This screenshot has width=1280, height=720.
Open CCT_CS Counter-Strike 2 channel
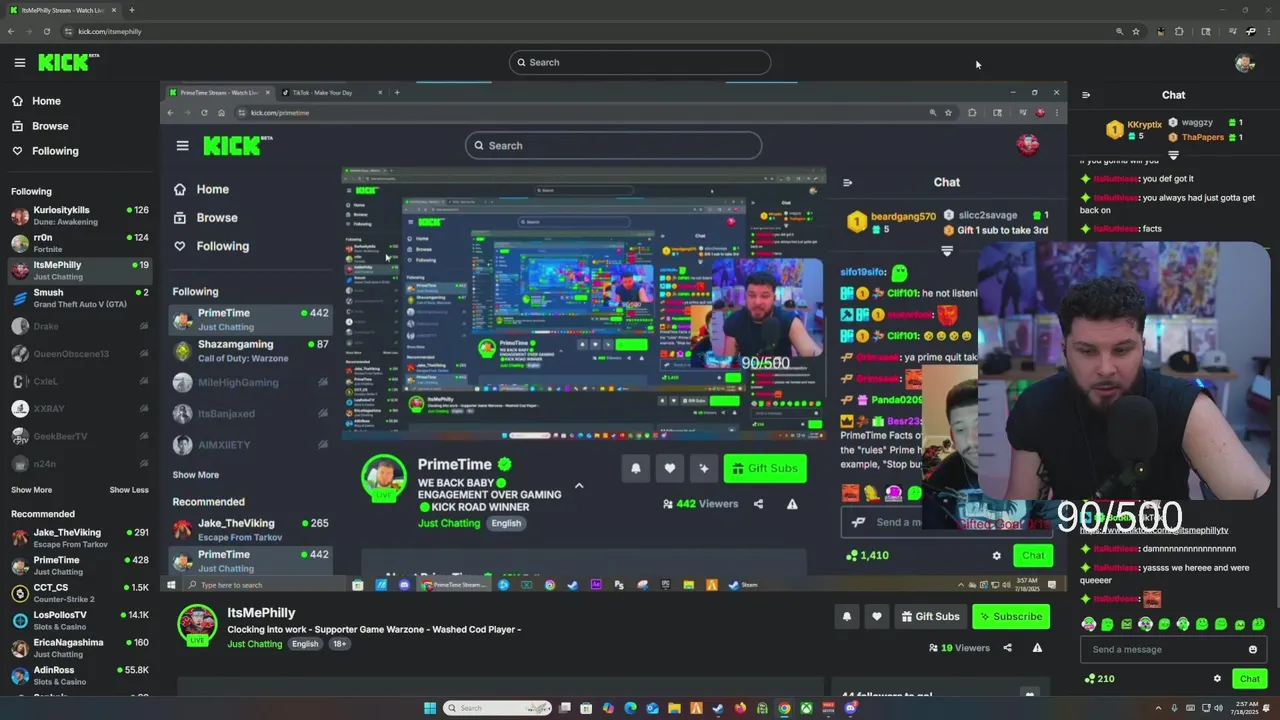tap(80, 593)
